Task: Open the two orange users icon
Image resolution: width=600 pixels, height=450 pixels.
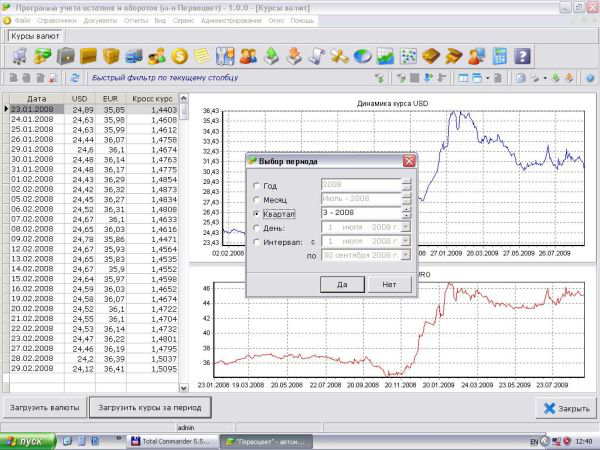Action: [x=248, y=56]
